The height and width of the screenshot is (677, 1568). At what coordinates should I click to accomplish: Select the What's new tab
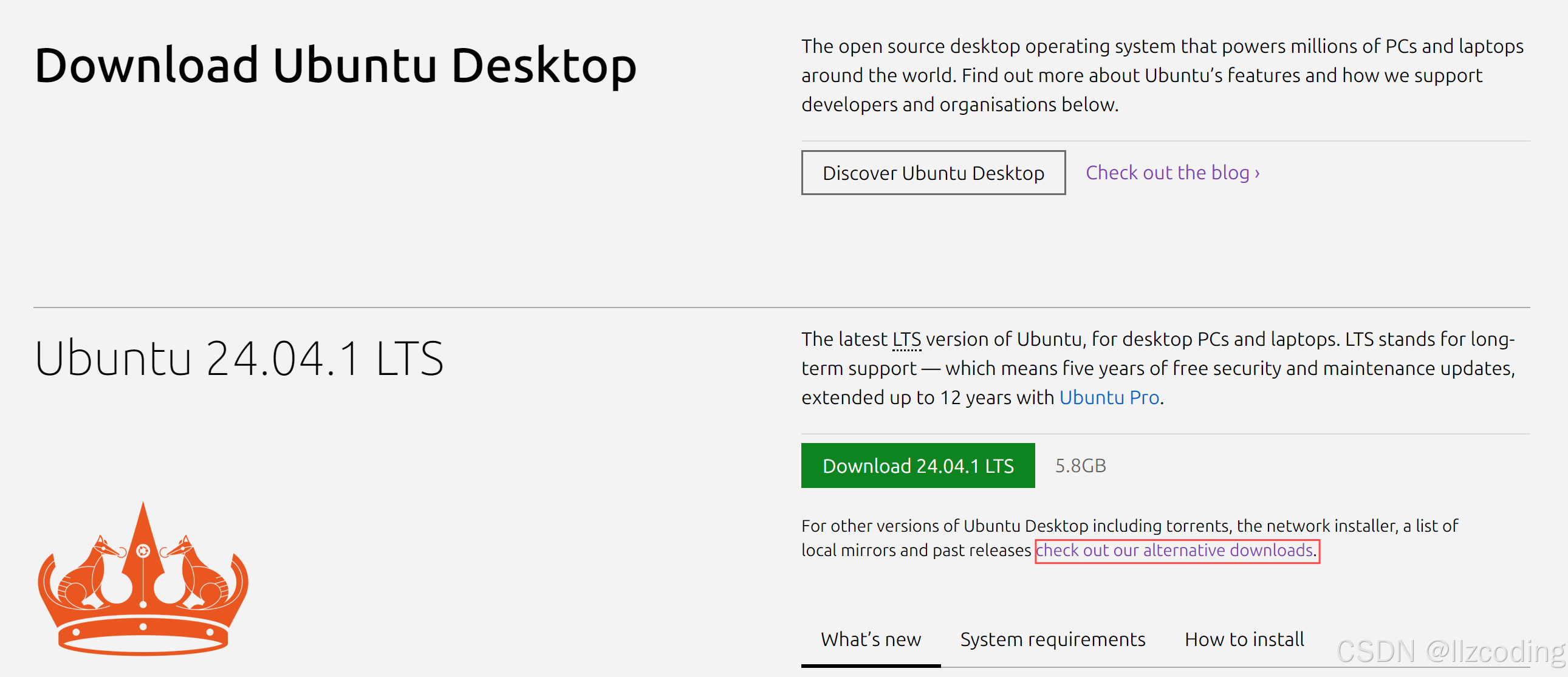871,640
